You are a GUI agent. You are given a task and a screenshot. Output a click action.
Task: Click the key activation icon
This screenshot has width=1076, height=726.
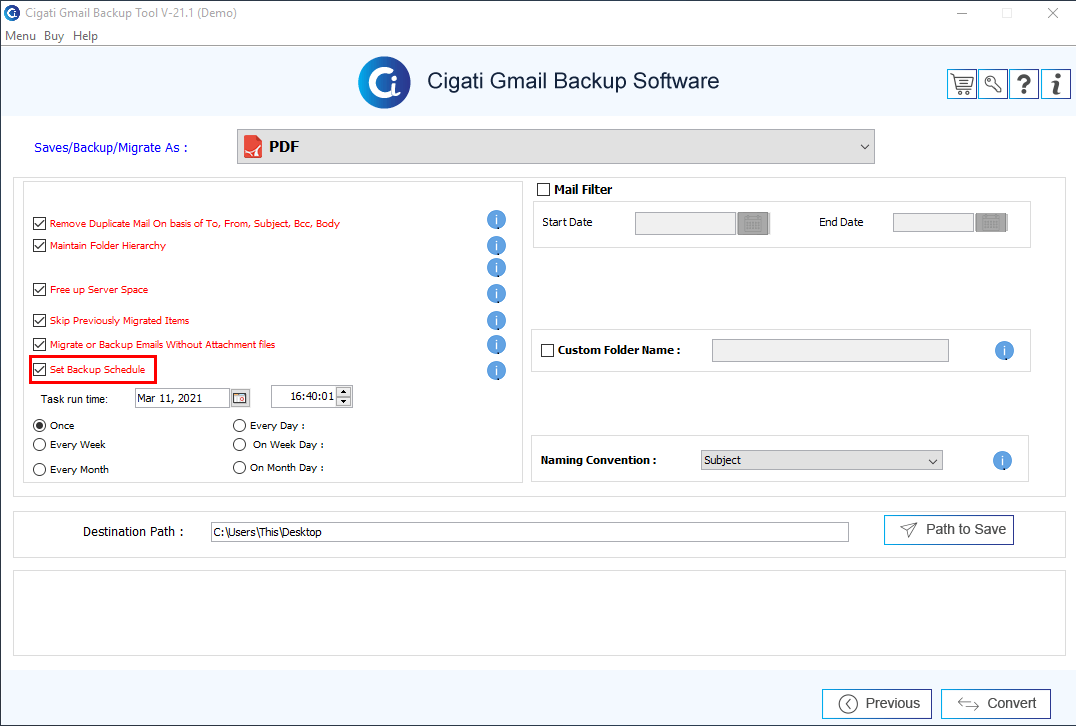point(993,84)
